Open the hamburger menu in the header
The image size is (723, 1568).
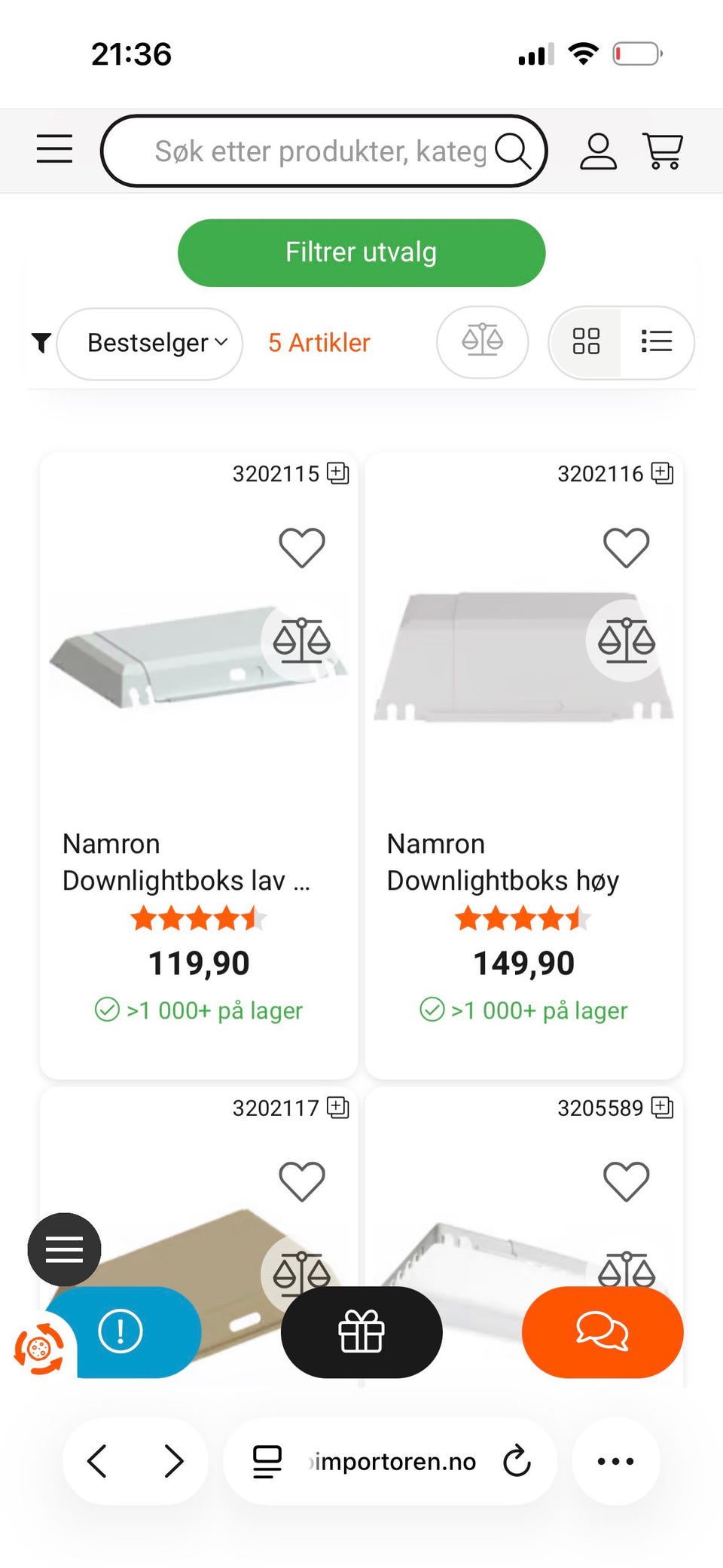[x=54, y=149]
